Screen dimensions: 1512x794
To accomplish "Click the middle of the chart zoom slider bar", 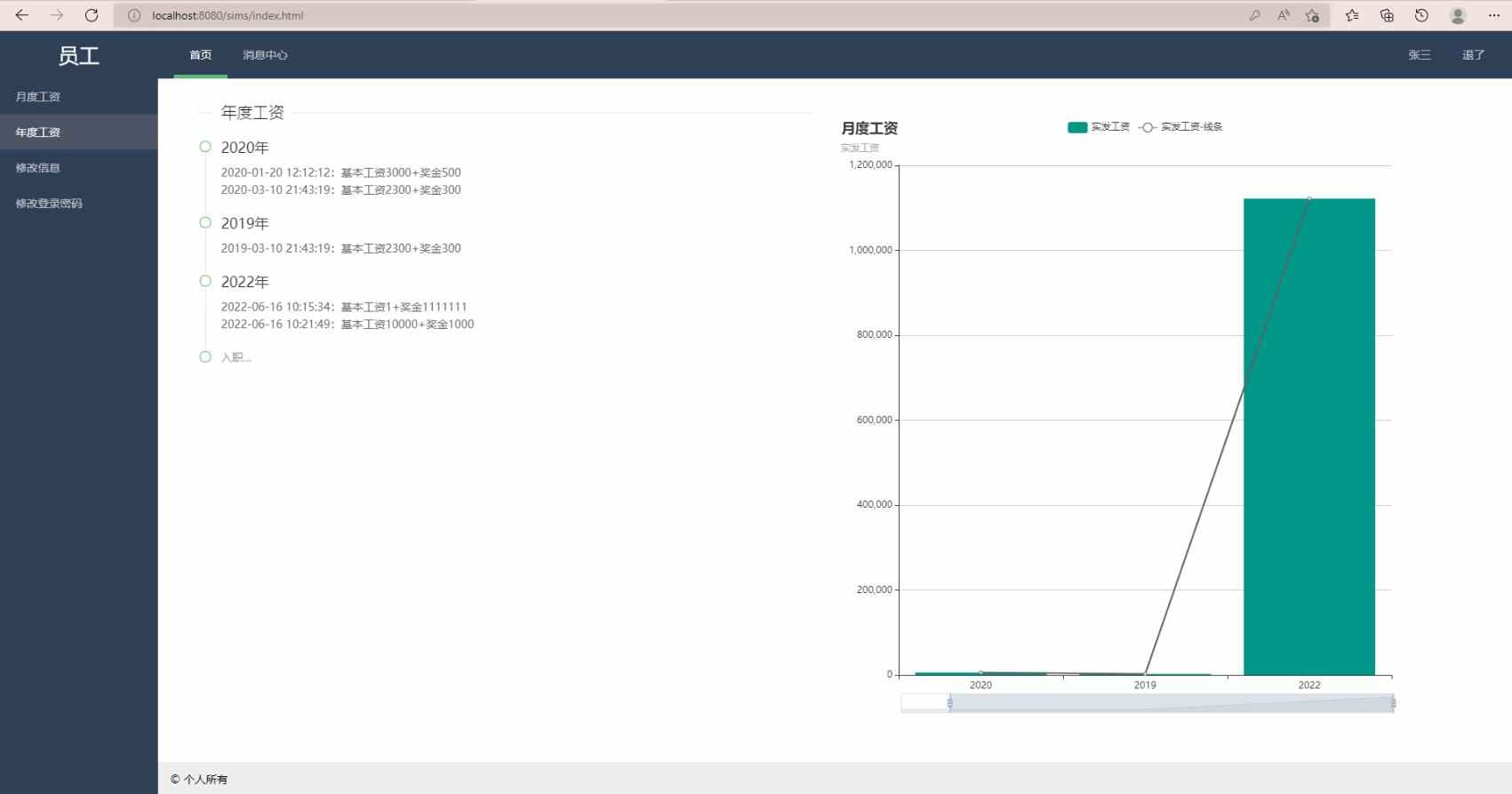I will (1172, 703).
